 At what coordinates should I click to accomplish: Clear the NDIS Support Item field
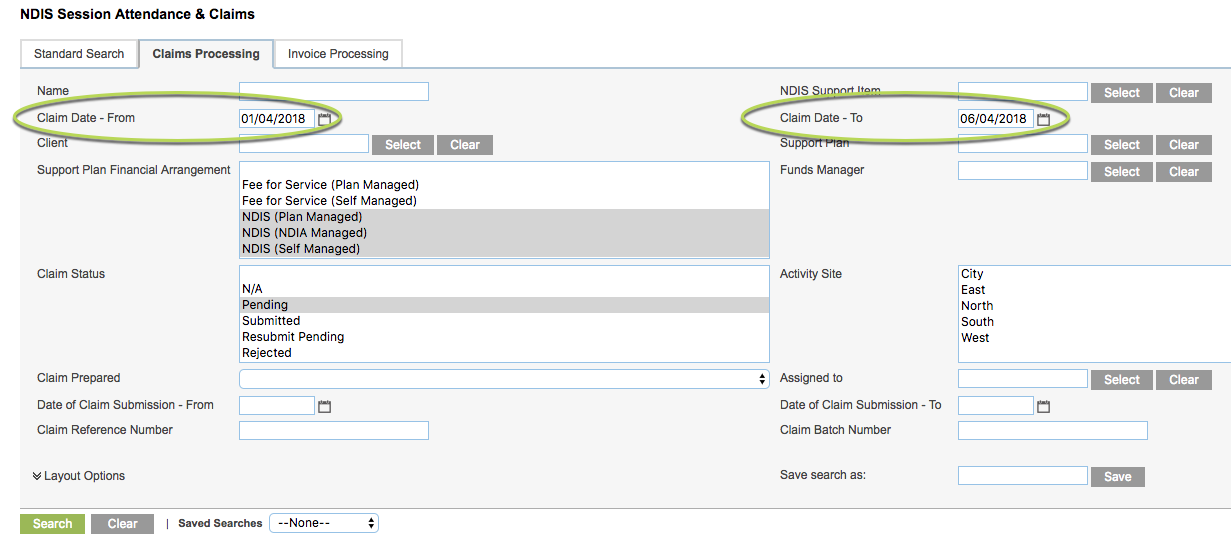1184,93
